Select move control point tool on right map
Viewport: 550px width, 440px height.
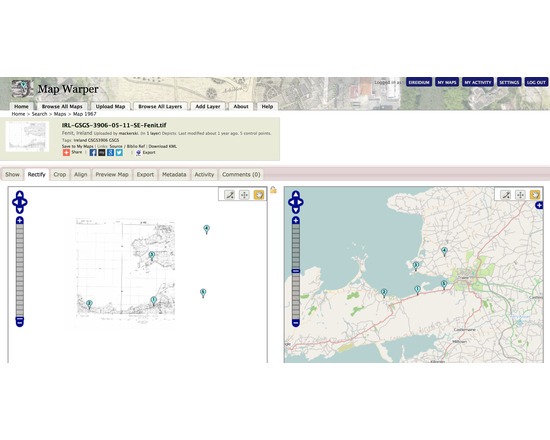tap(520, 195)
